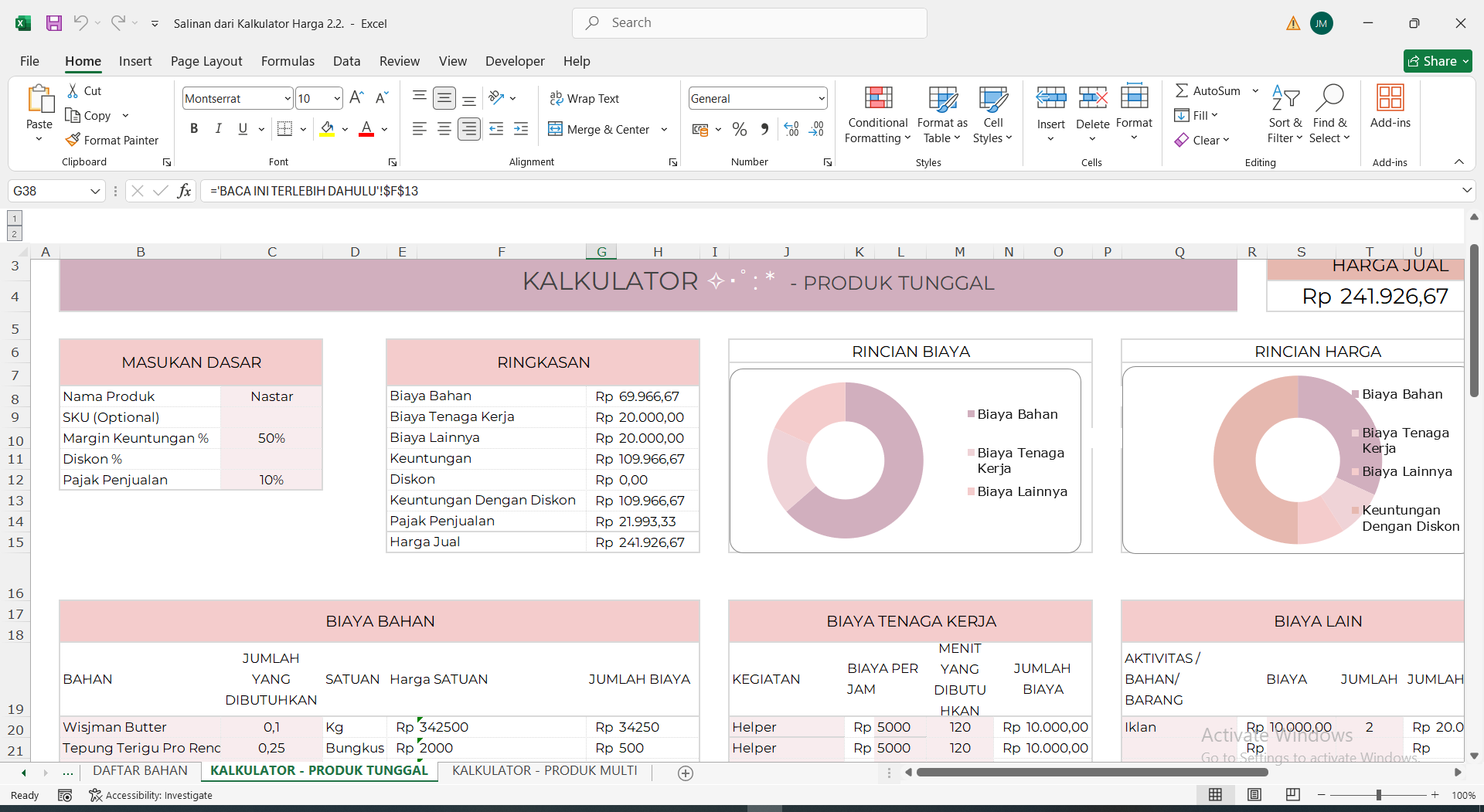Expand the formula bar chevron
This screenshot has height=812, width=1484.
1467,190
